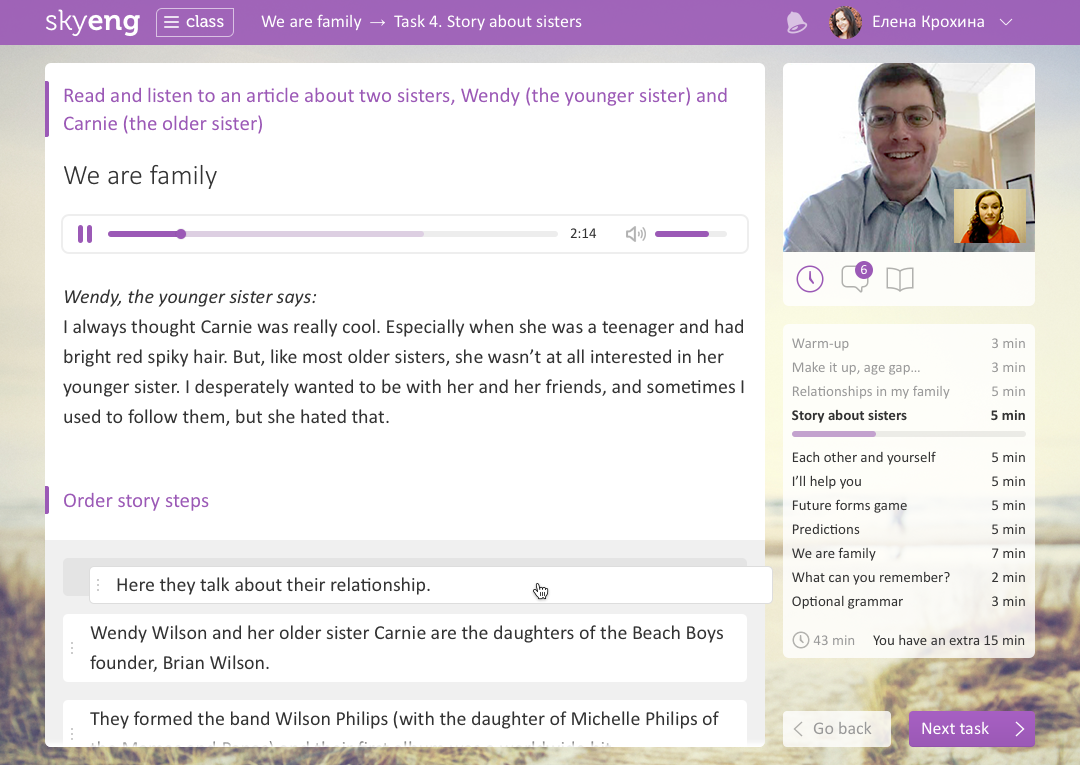The width and height of the screenshot is (1080, 765).
Task: Open user avatar of Елена Крохина
Action: pyautogui.click(x=845, y=22)
